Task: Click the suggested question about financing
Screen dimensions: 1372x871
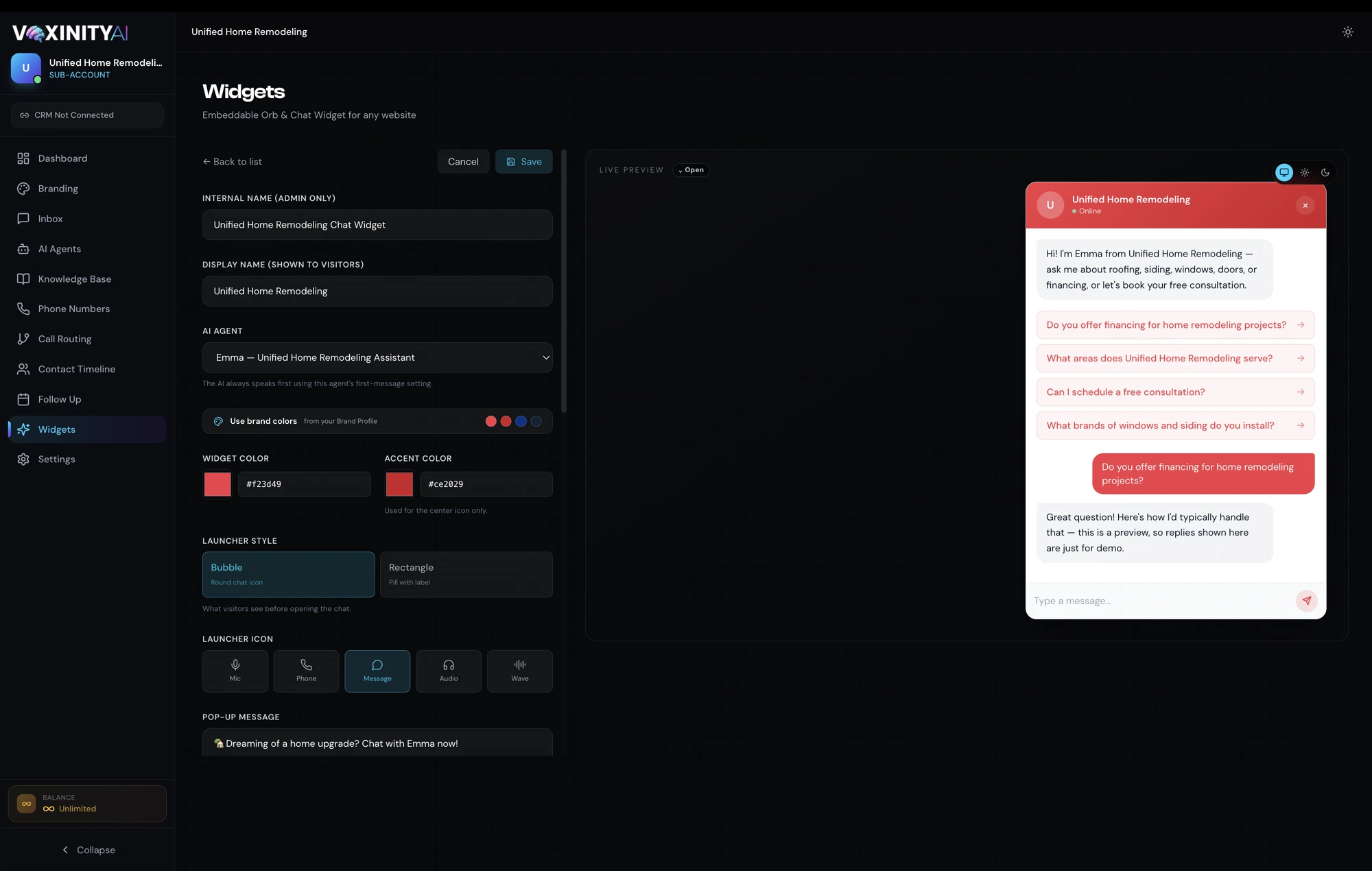Action: [x=1175, y=325]
